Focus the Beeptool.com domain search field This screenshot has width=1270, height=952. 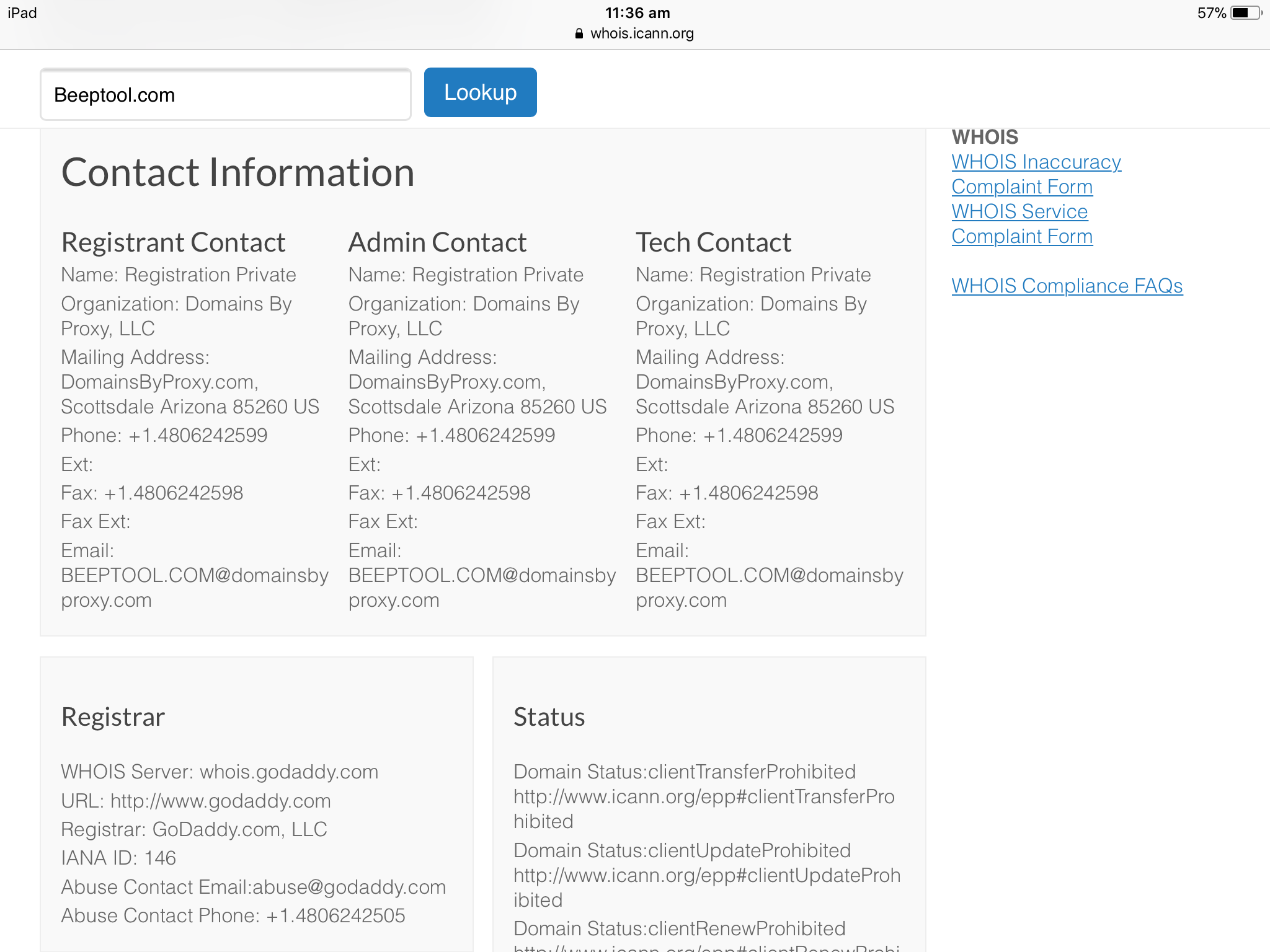[x=226, y=95]
